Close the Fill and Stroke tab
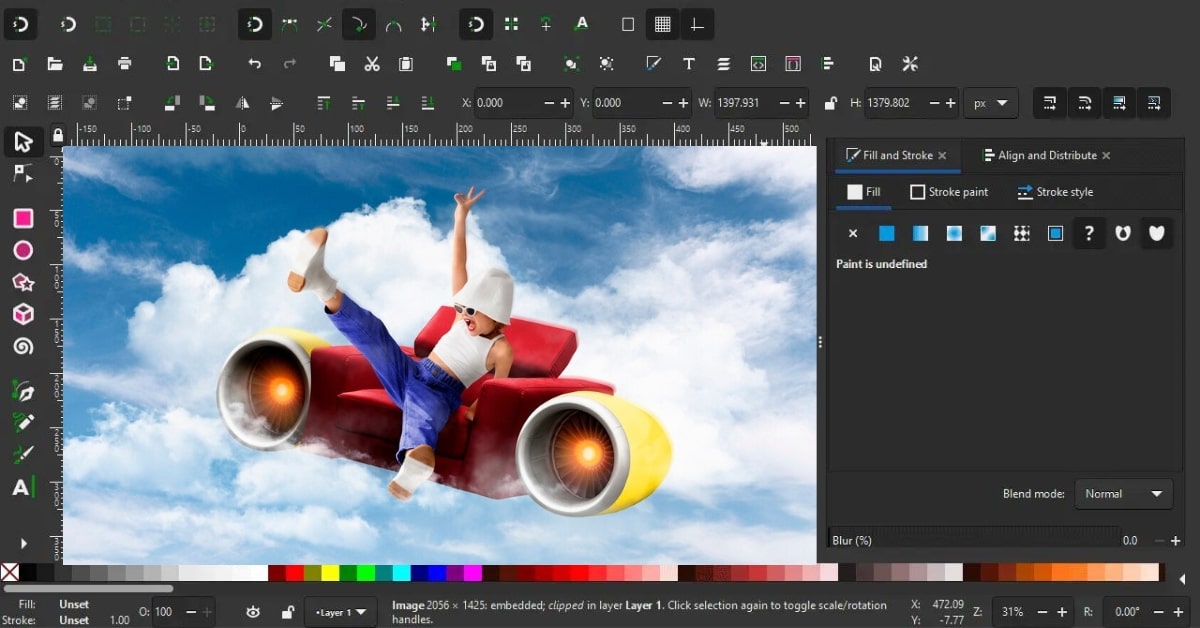Screen dimensions: 1200x628 942,156
